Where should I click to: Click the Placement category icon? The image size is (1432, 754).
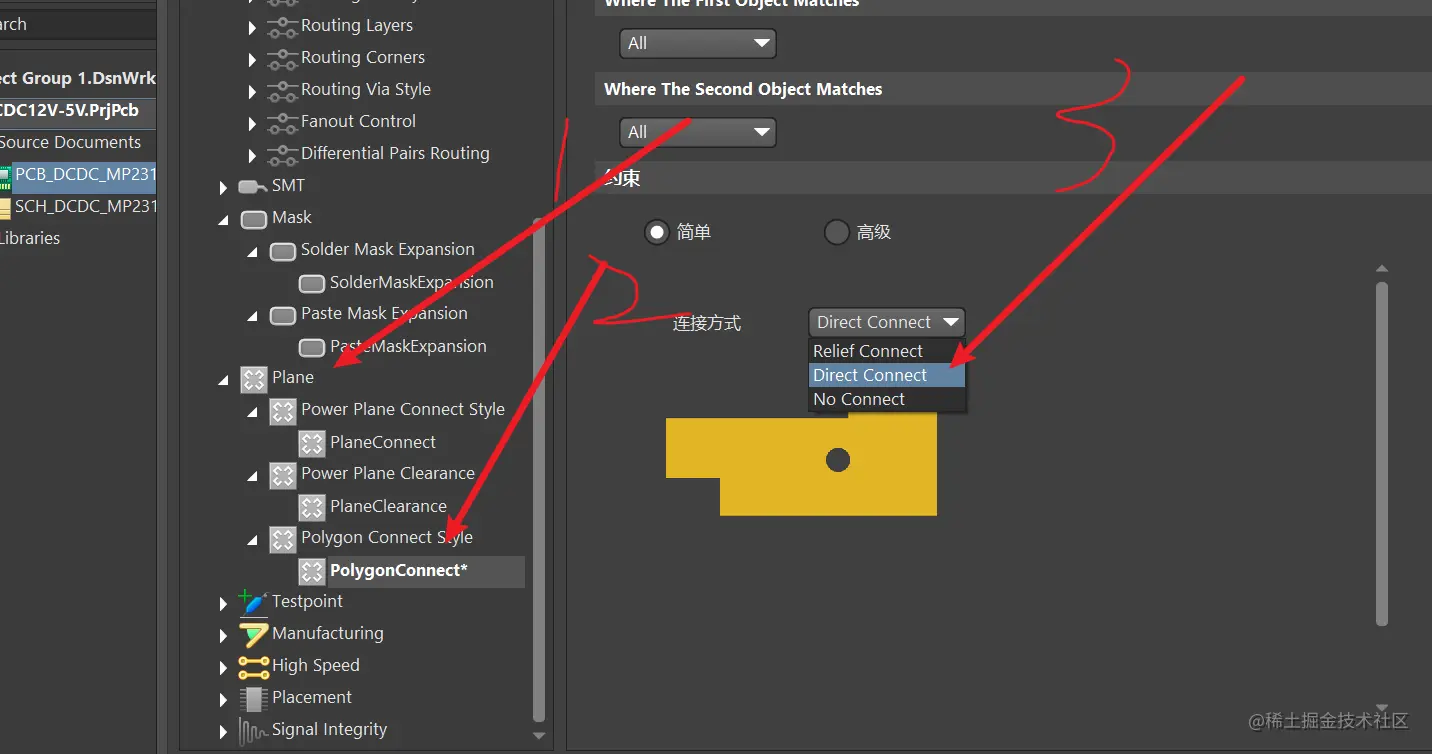coord(253,698)
